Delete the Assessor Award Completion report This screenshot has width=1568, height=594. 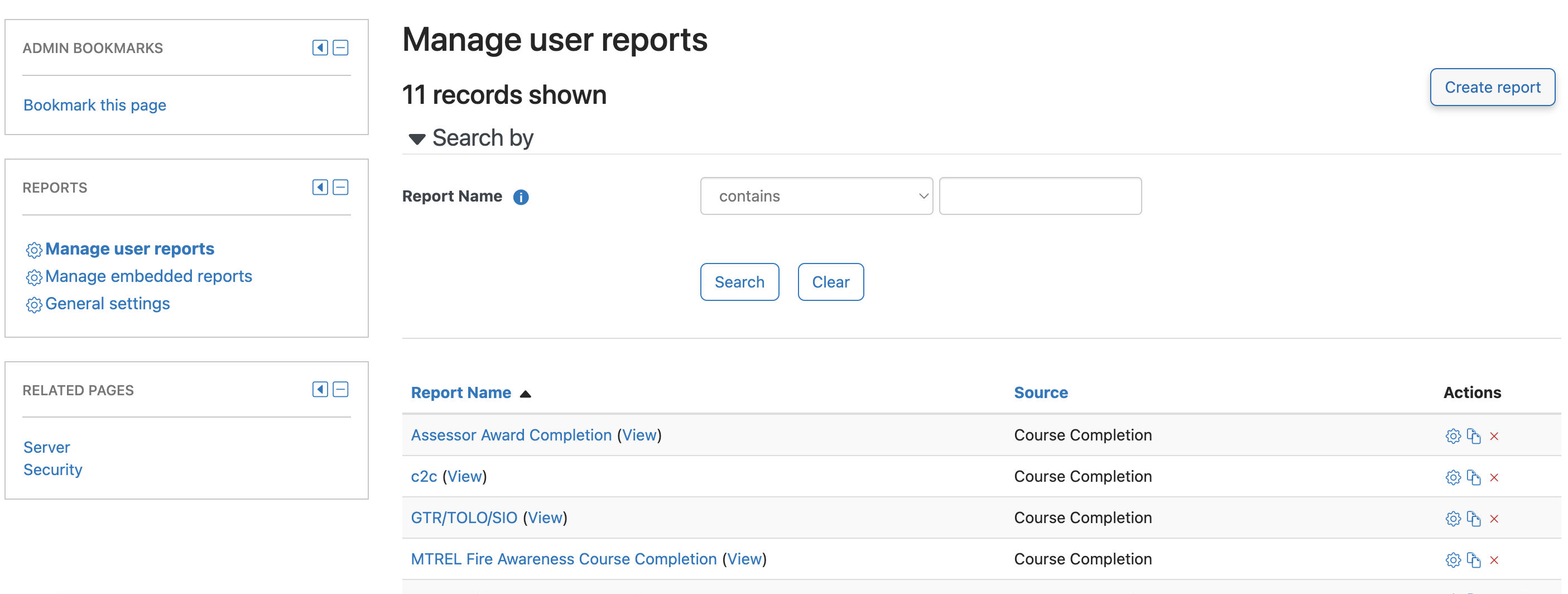[x=1494, y=436]
